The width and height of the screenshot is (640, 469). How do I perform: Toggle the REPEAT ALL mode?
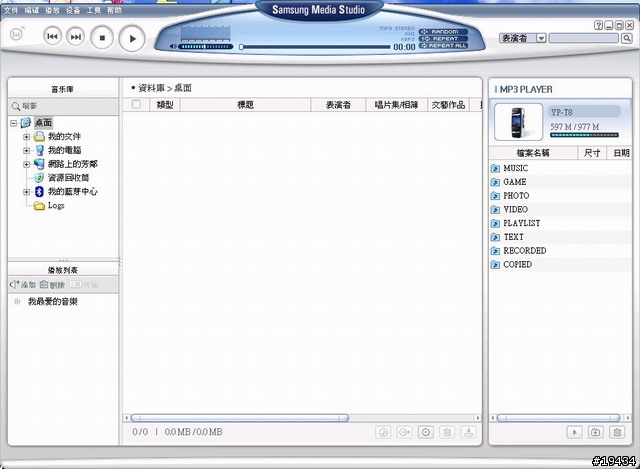coord(443,46)
